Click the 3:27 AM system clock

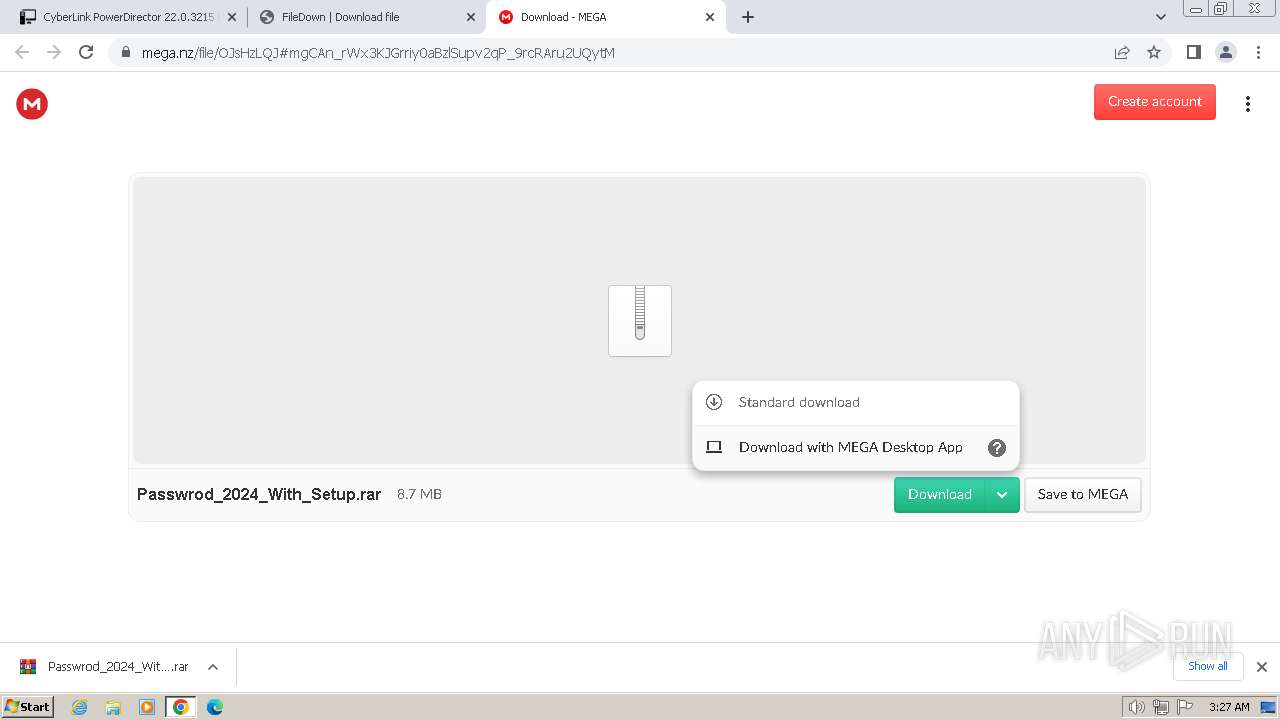coord(1229,707)
